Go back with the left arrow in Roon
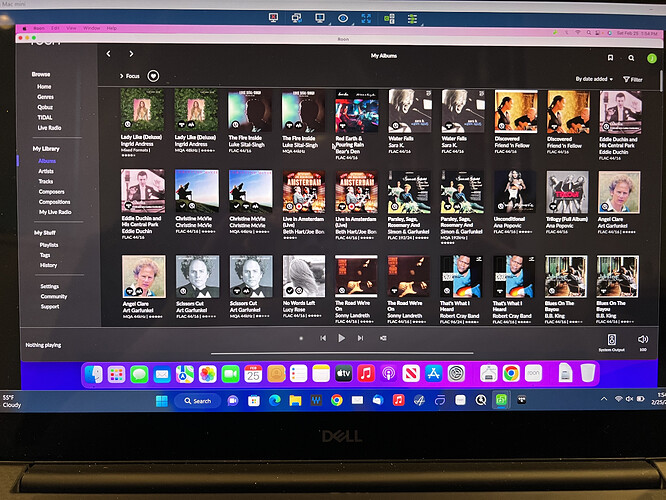Viewport: 666px width, 500px height. click(x=109, y=54)
